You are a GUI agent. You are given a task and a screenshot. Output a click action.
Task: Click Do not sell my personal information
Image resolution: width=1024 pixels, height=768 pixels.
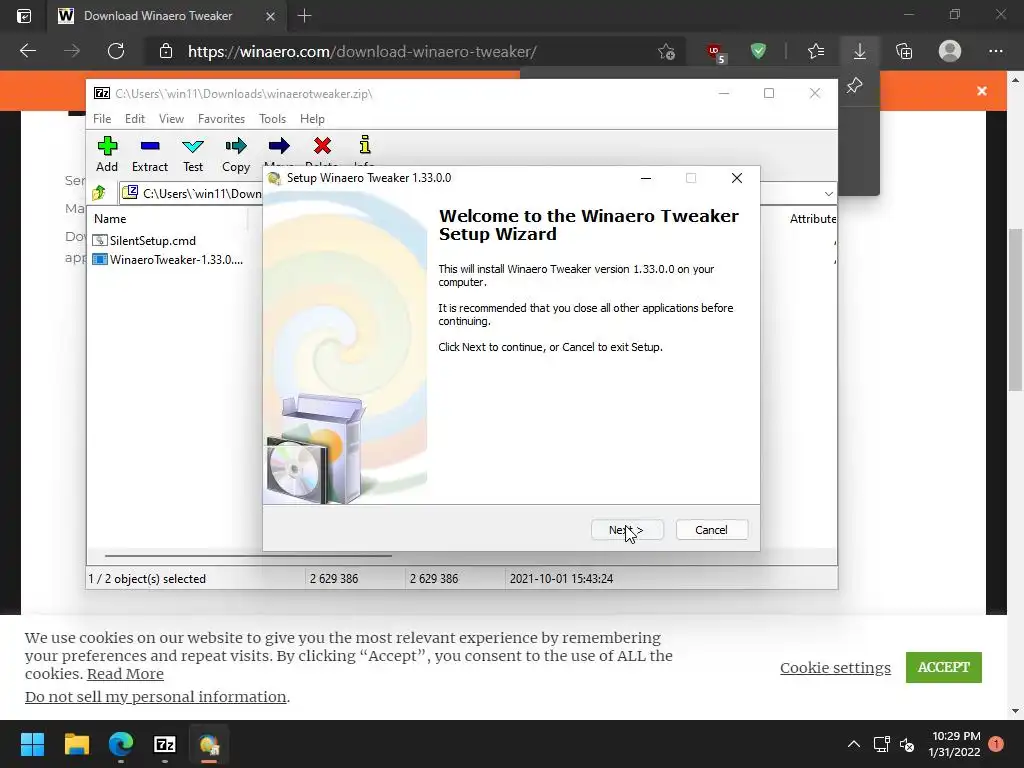coord(155,697)
